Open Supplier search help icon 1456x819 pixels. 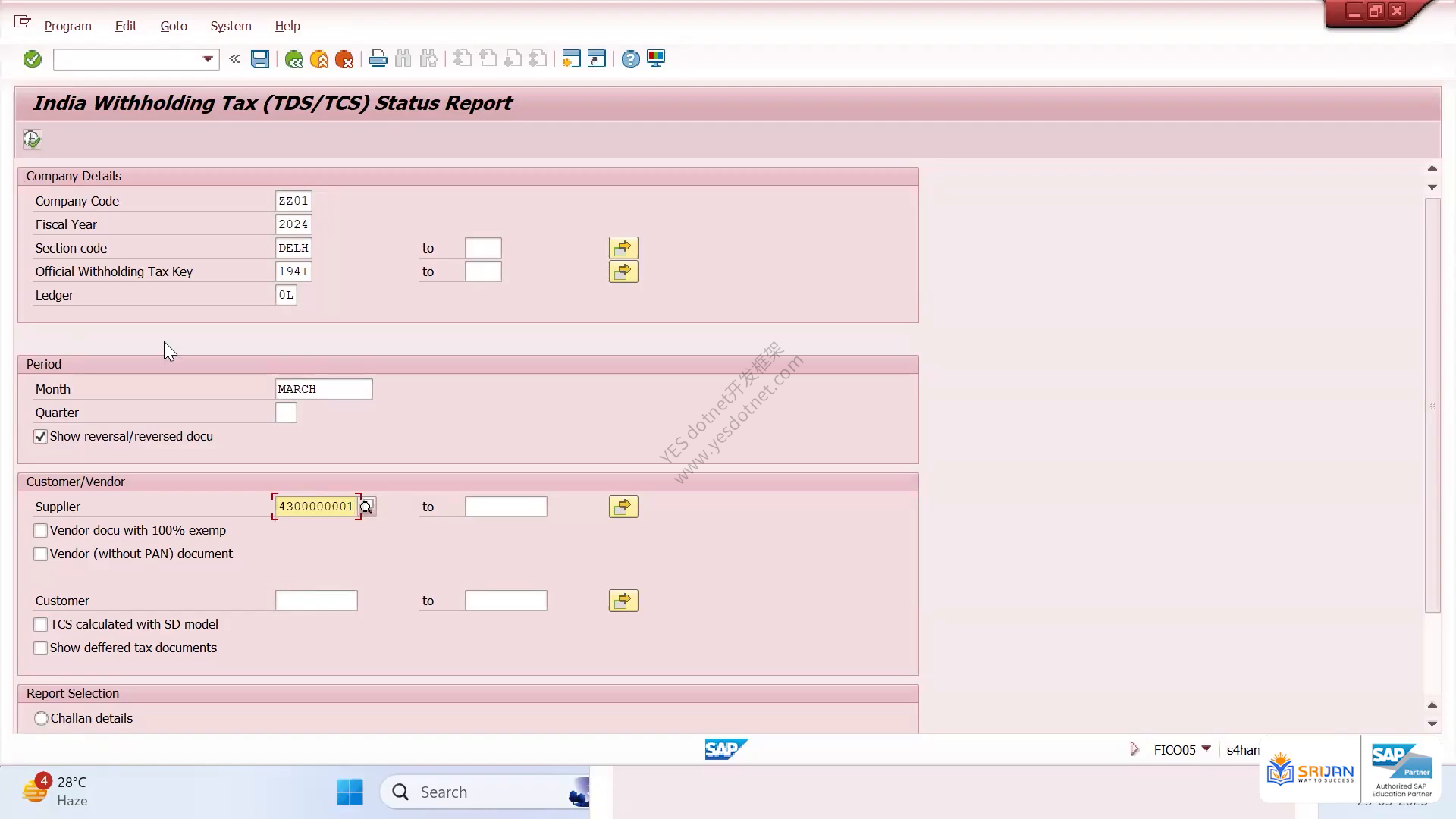(367, 507)
